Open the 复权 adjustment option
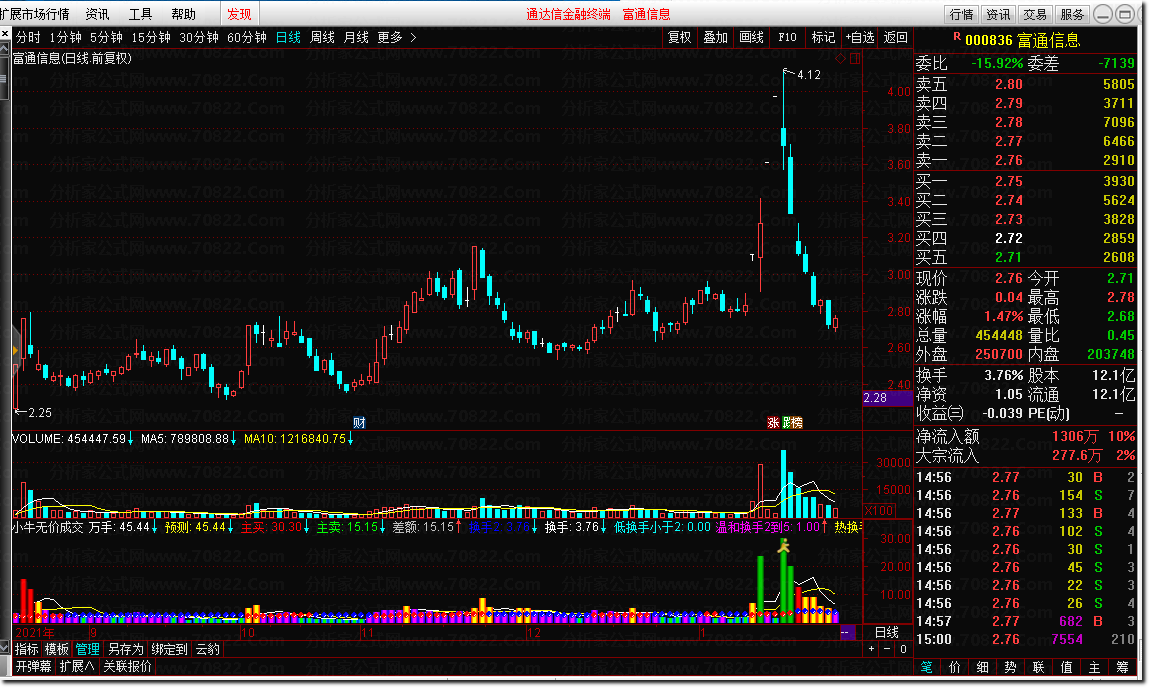The height and width of the screenshot is (688, 1151). (x=679, y=37)
